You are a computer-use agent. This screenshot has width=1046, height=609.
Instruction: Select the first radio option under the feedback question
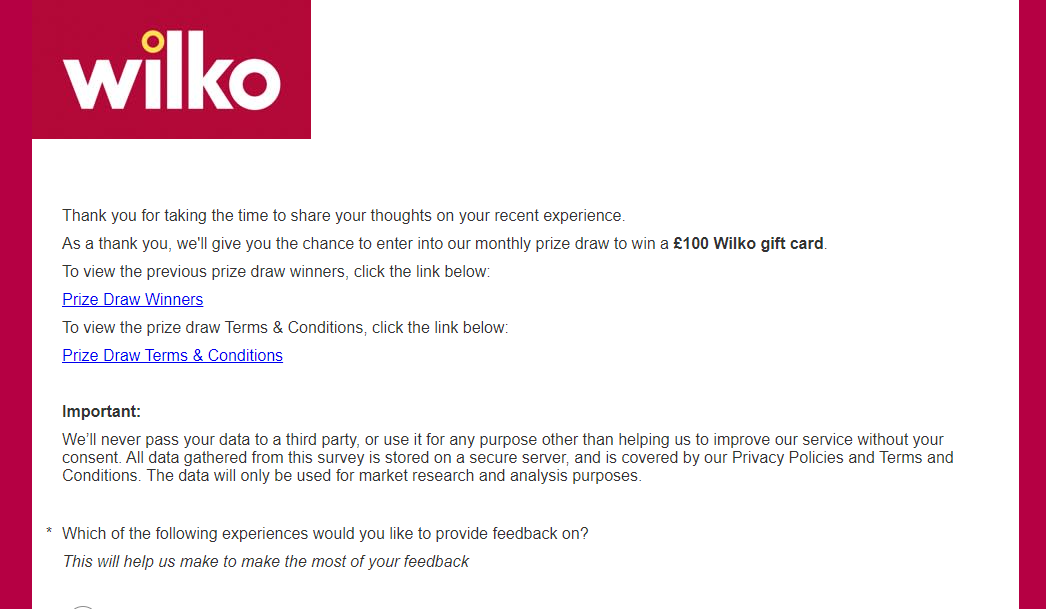coord(83,605)
